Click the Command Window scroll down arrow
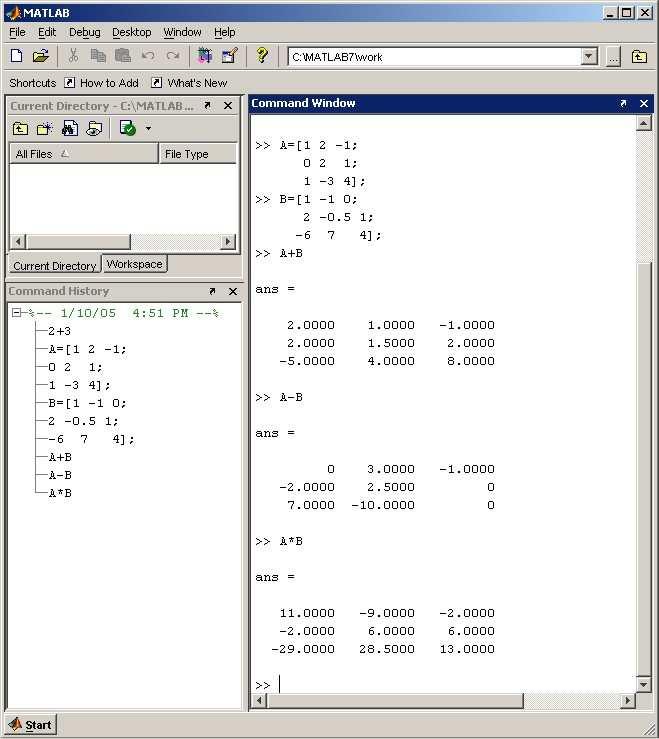This screenshot has width=659, height=739. coord(643,684)
